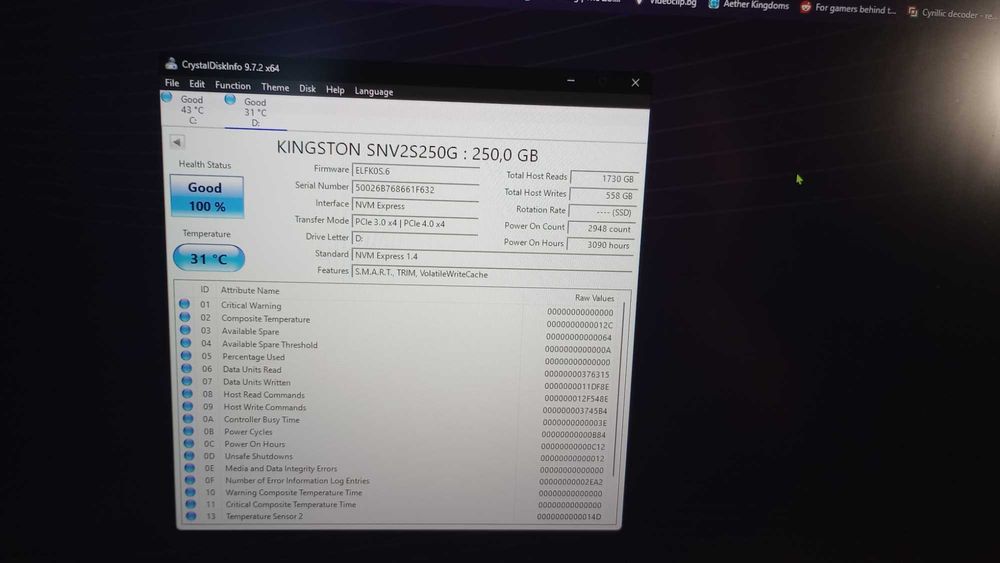Click the Power On Count value 2948 count
This screenshot has width=1000, height=563.
click(x=600, y=228)
